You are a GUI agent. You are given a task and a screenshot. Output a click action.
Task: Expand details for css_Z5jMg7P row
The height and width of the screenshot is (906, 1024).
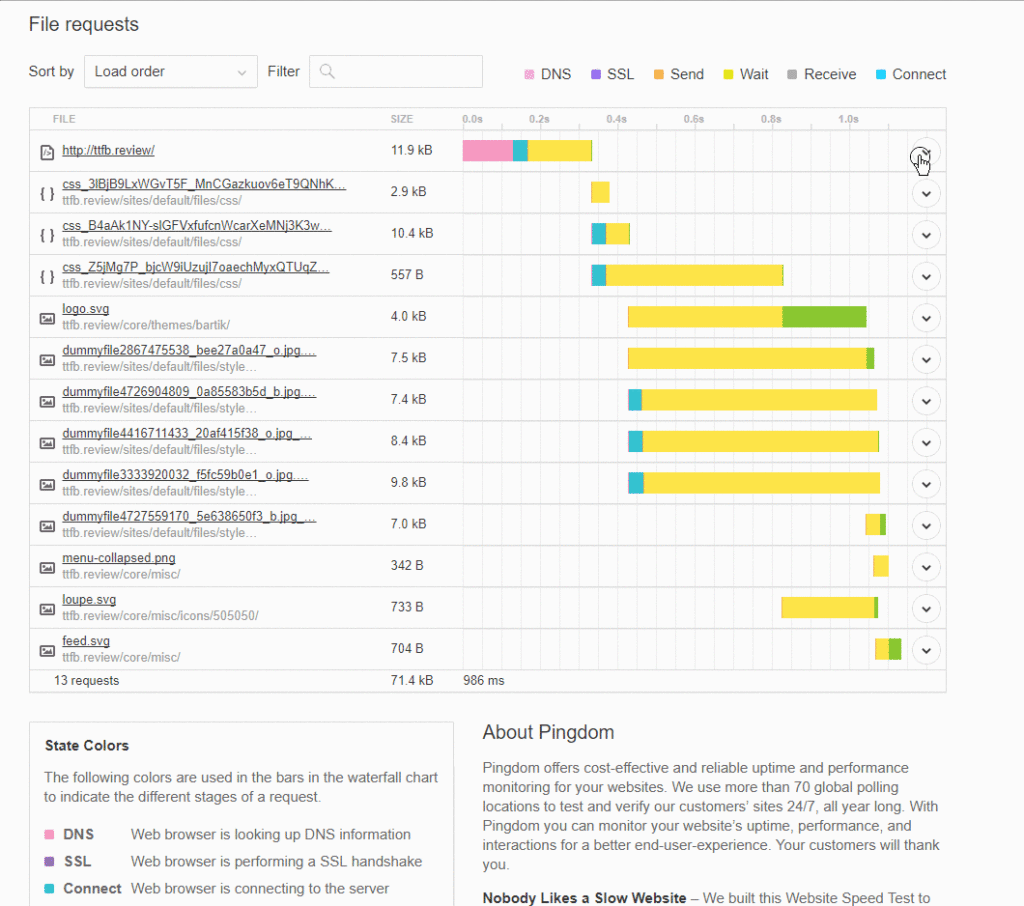pyautogui.click(x=926, y=277)
